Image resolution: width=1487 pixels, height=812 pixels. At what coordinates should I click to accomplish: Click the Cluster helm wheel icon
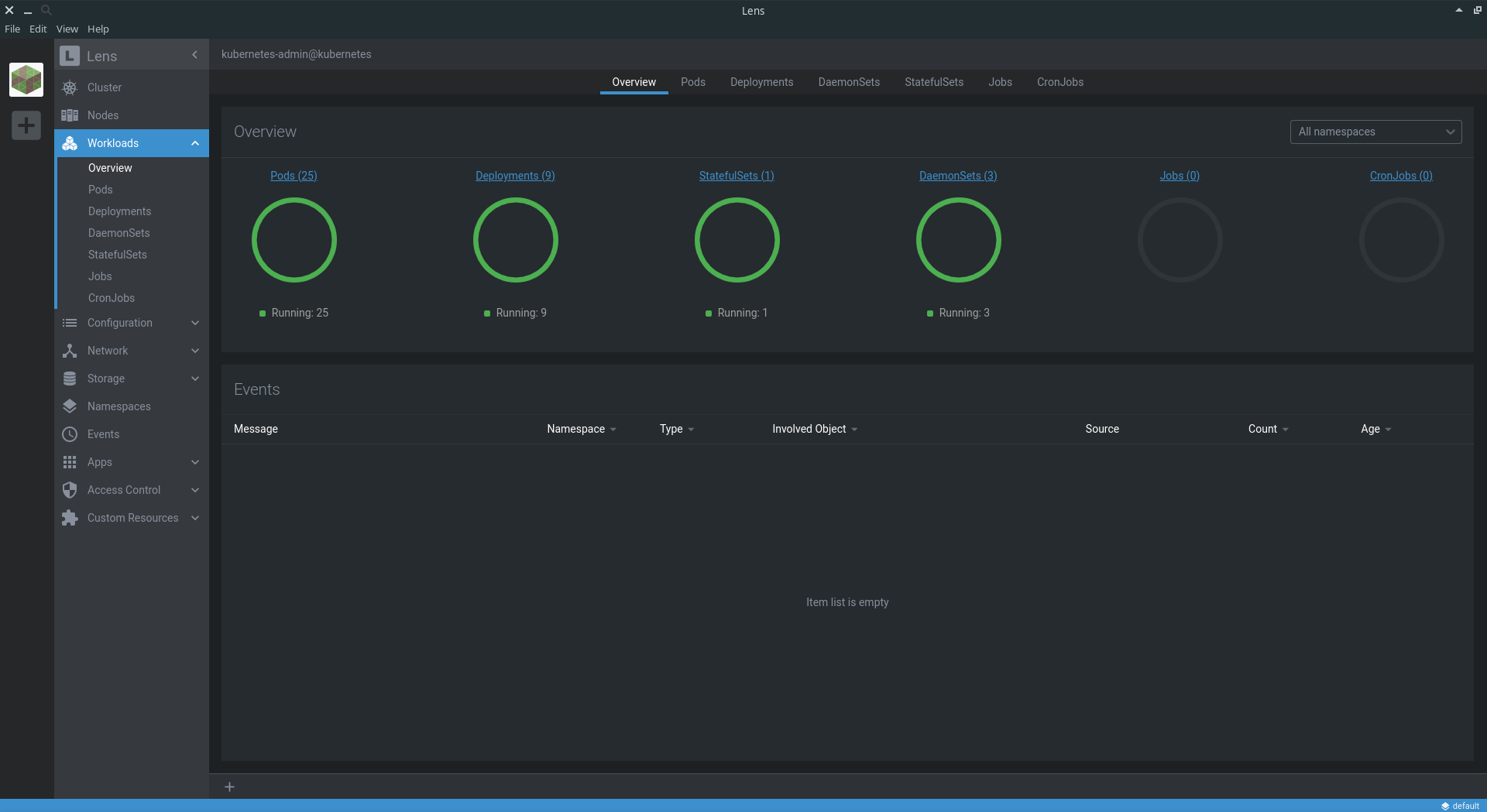[70, 87]
